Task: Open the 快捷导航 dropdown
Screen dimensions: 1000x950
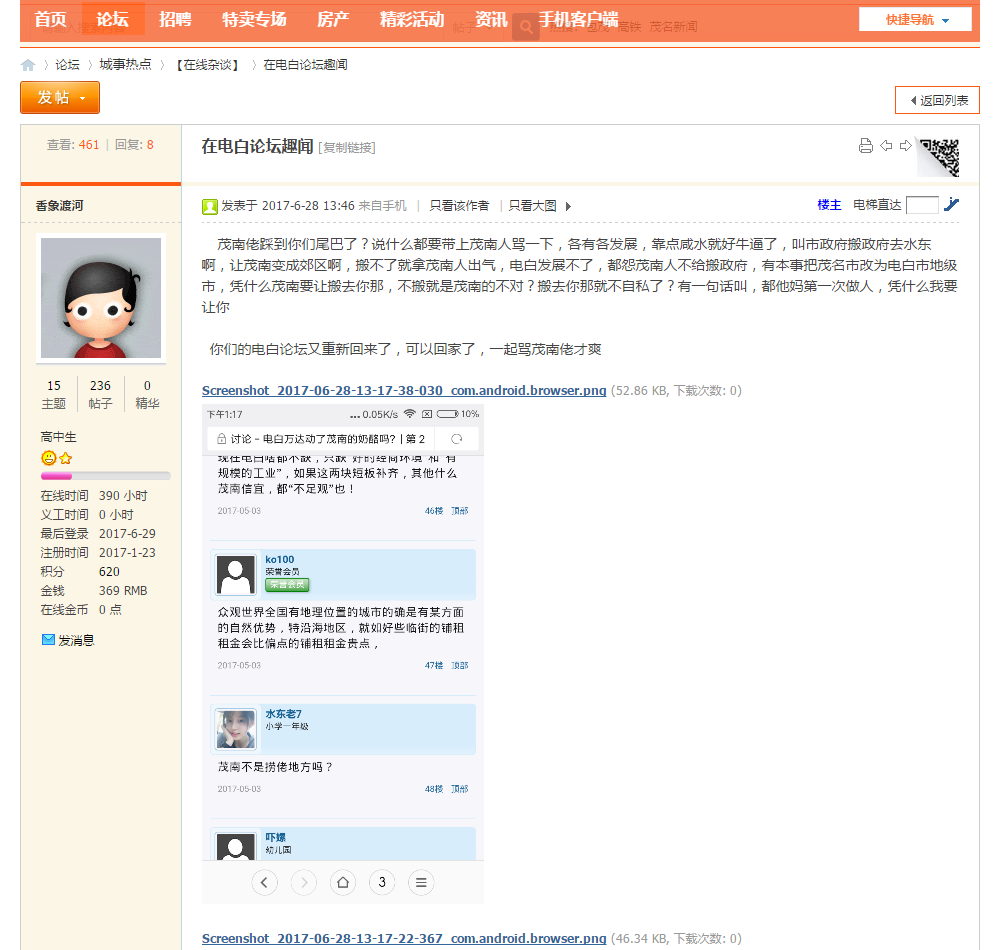Action: point(914,20)
